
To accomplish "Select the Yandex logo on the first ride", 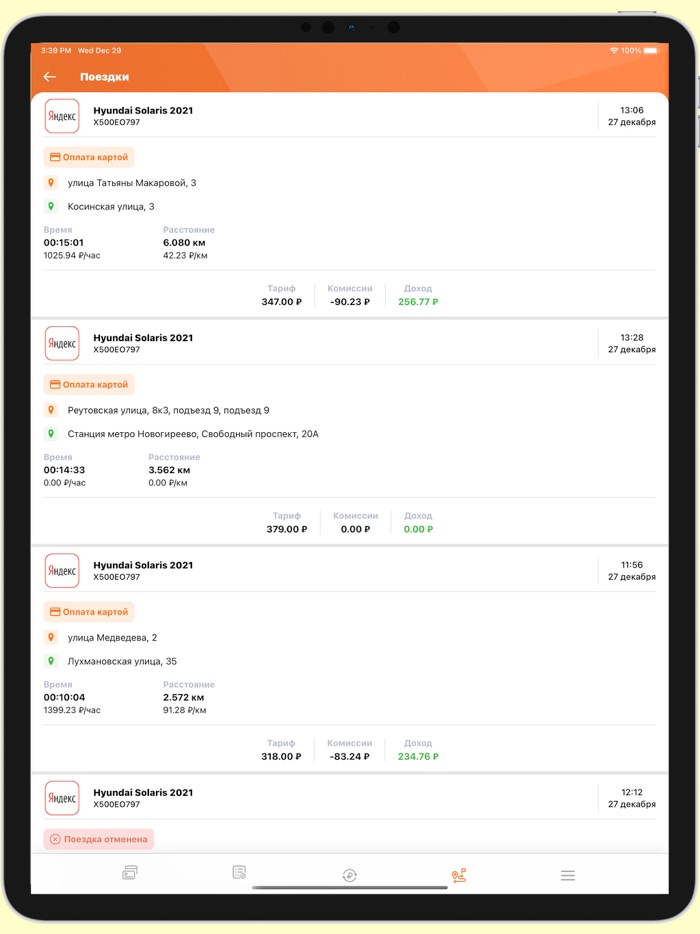I will pos(61,116).
